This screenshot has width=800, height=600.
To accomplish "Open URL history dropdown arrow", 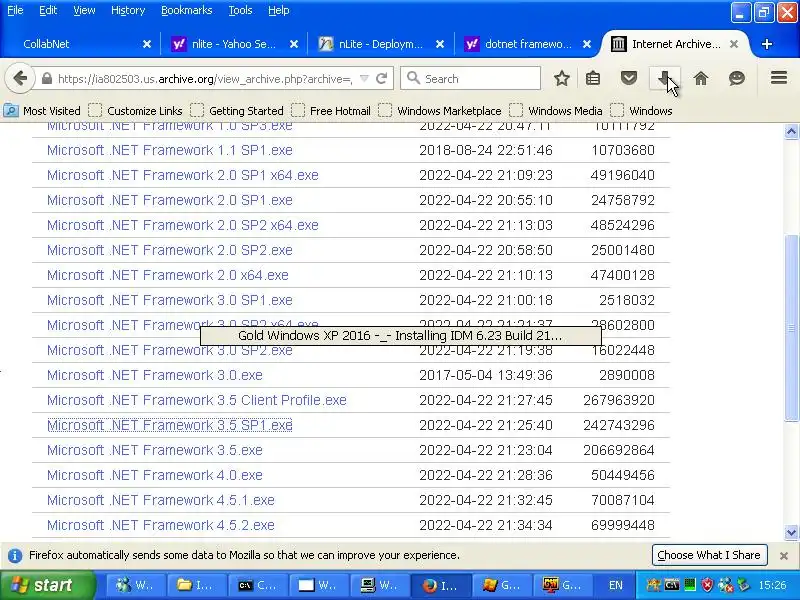I will [364, 79].
